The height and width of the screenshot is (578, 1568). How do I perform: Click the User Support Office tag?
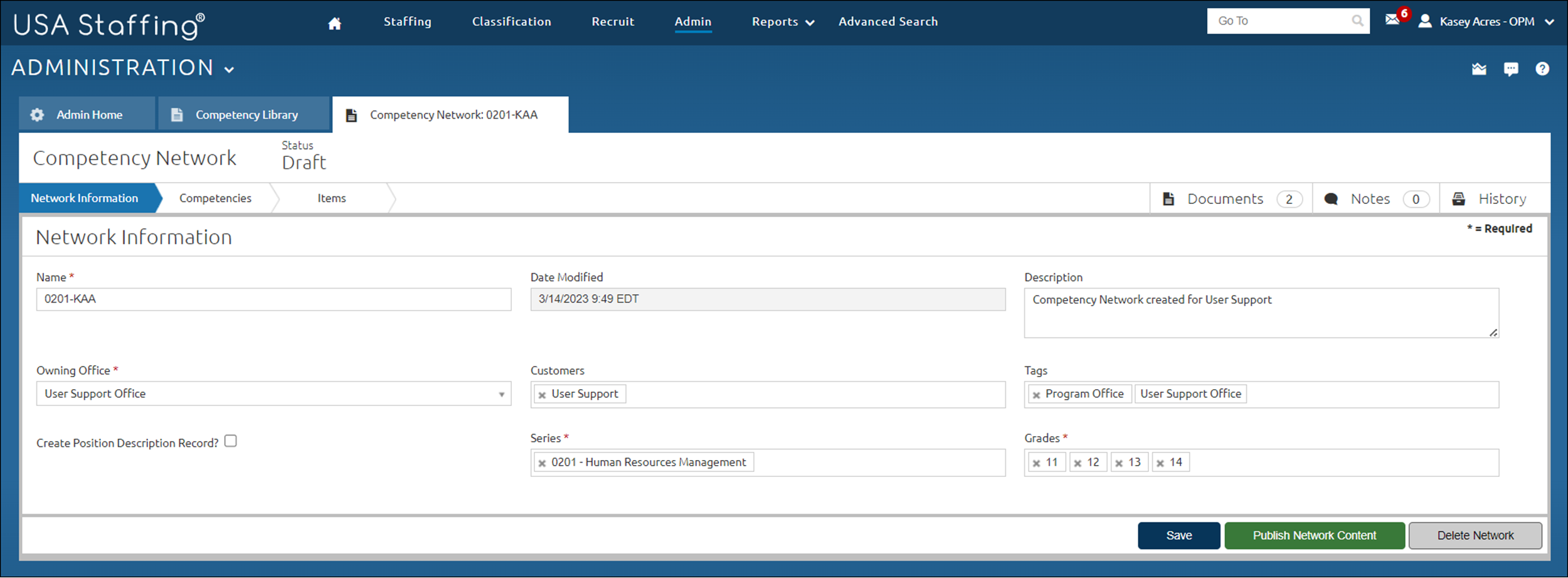(1190, 394)
